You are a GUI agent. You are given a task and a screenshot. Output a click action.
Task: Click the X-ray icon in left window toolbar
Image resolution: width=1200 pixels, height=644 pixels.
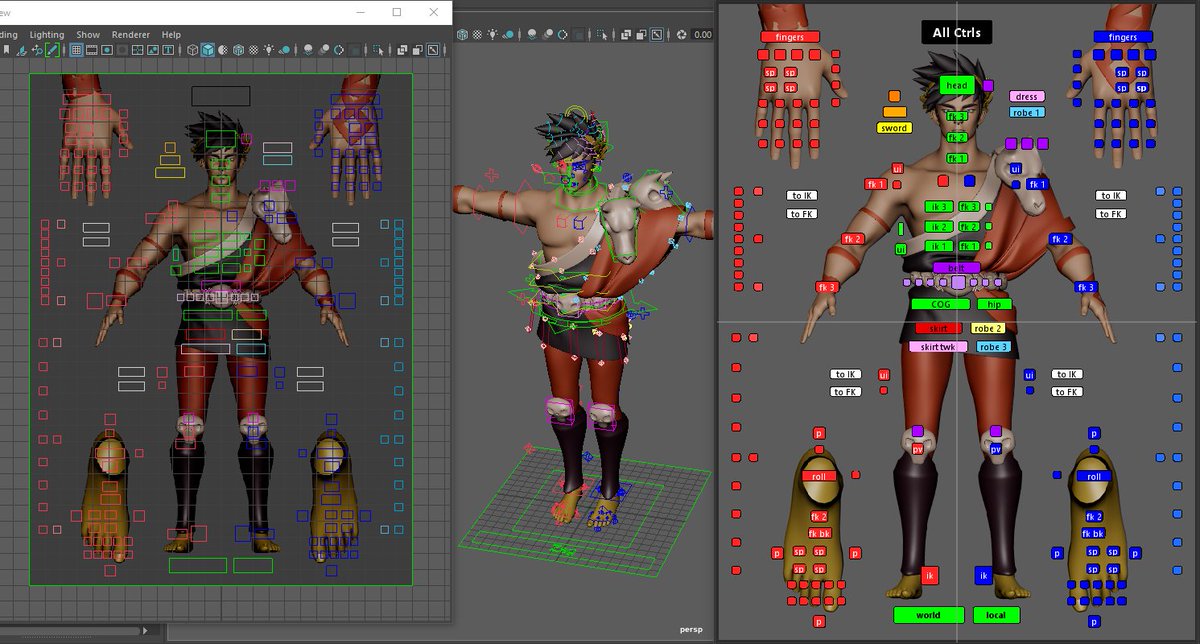401,50
